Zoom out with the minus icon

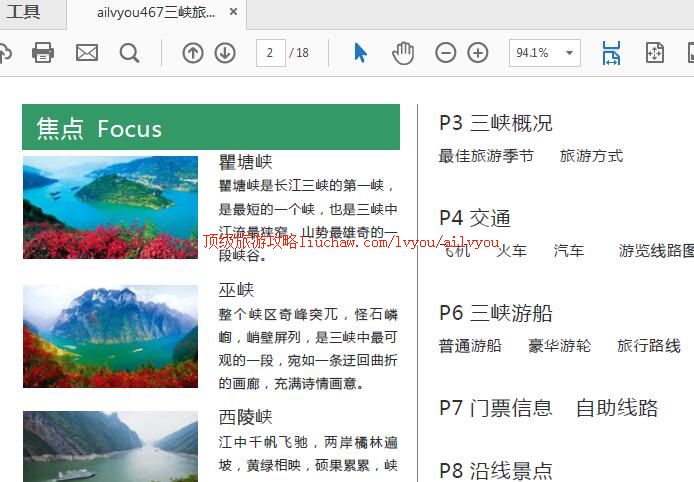[x=446, y=53]
